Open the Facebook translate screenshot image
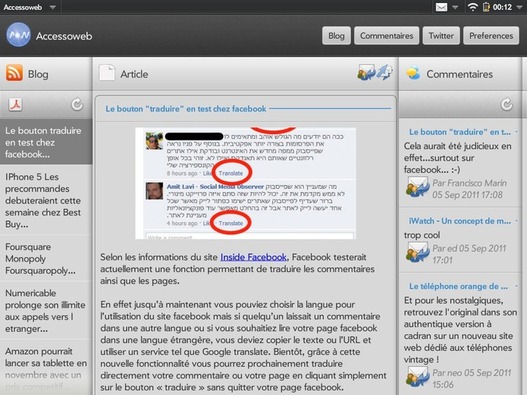Screen dimensions: 527x395 (x=245, y=183)
